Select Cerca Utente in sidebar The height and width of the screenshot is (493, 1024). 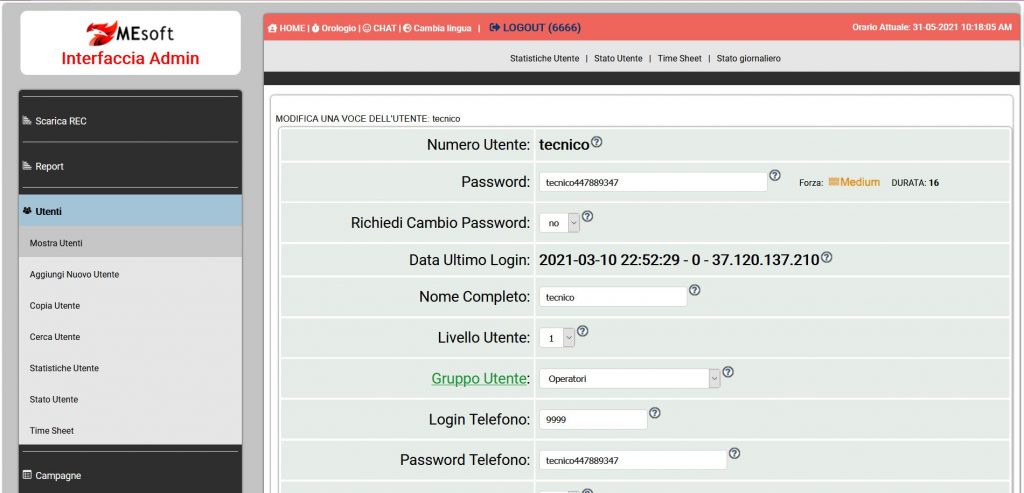click(131, 337)
